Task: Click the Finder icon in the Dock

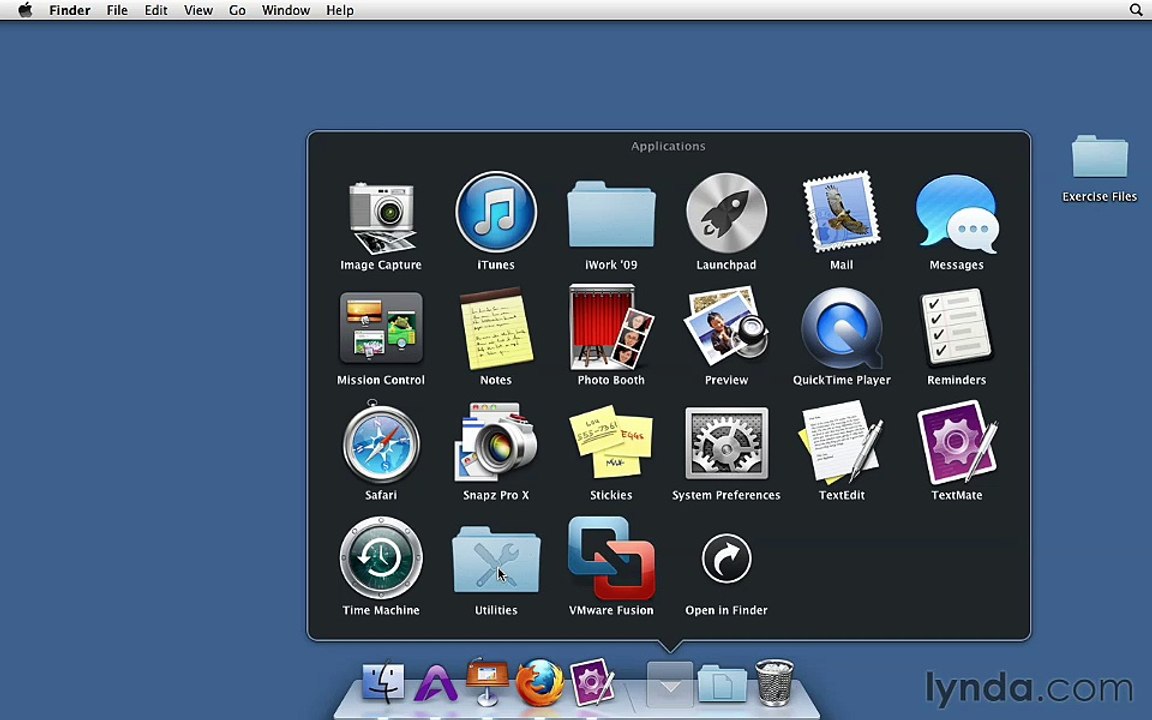Action: (x=383, y=682)
